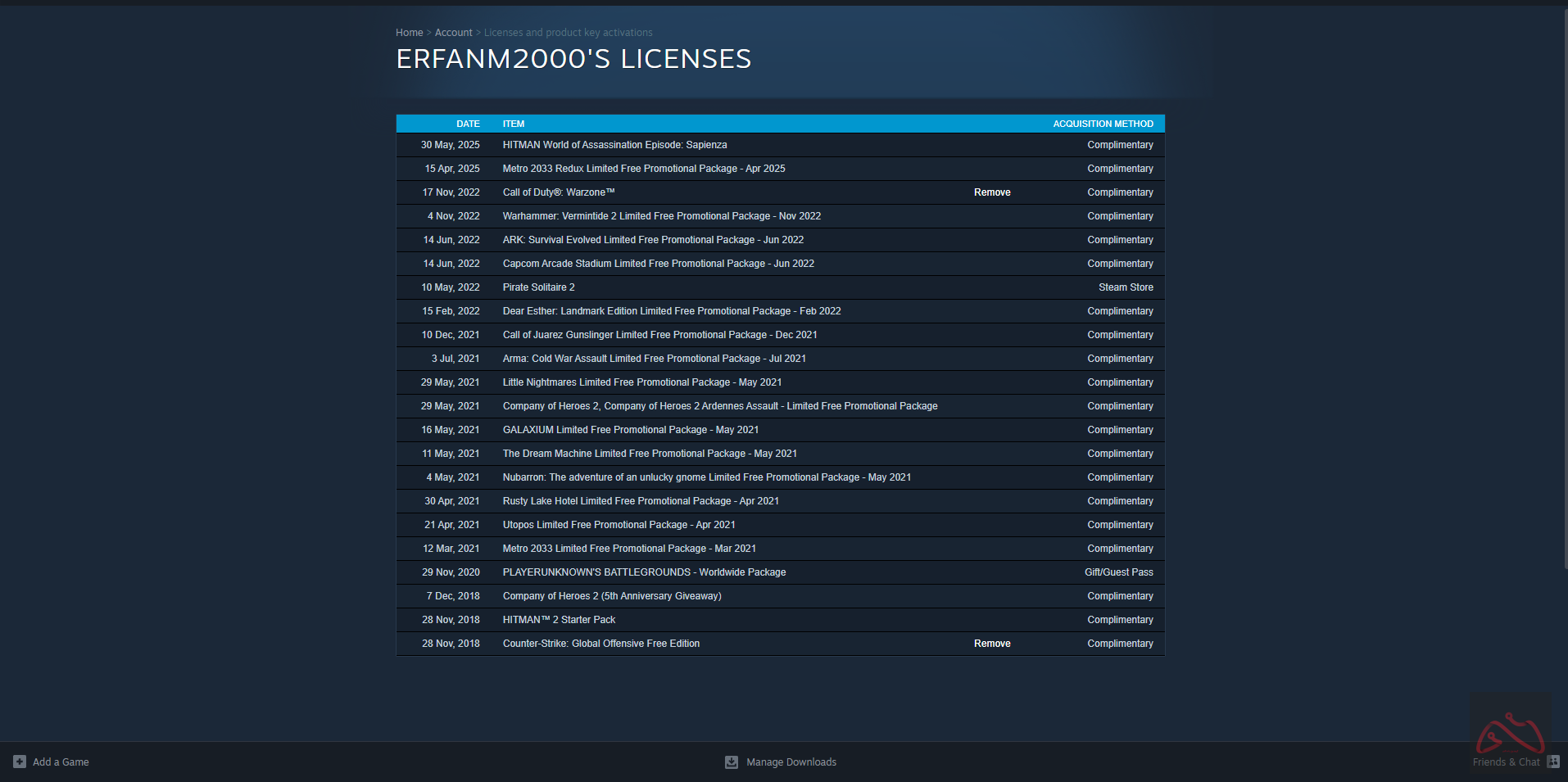Click the vertical page scrollbar
This screenshot has height=782, width=1568.
coord(1563,287)
